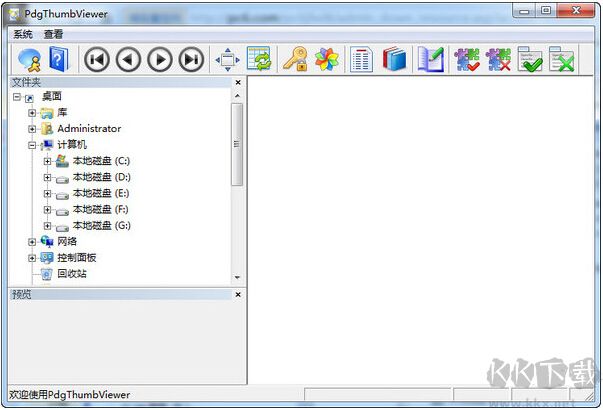Maximize the PdgThumbViewer window
603x410 pixels.
point(546,11)
